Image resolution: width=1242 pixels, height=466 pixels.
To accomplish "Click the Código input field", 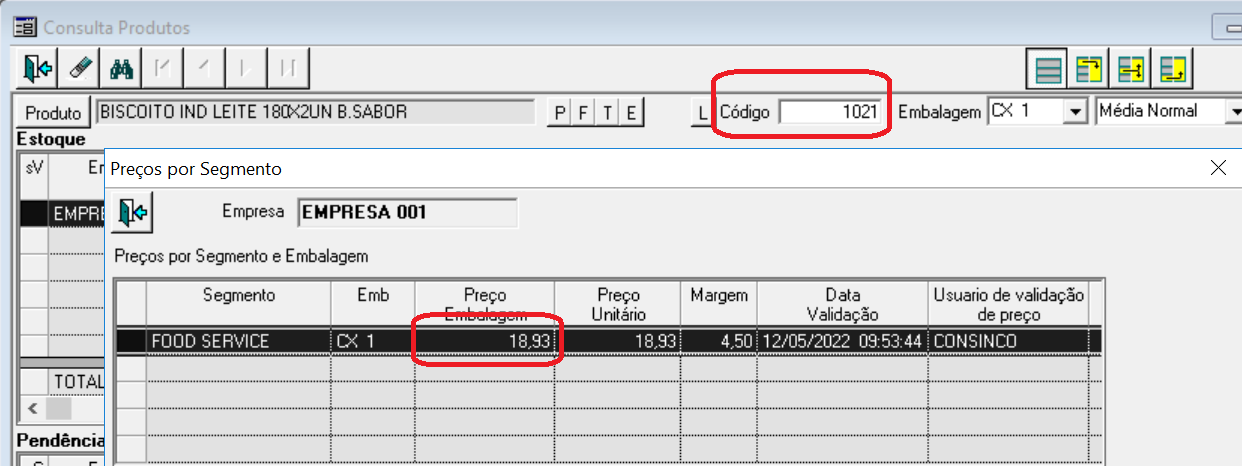I will pyautogui.click(x=832, y=111).
